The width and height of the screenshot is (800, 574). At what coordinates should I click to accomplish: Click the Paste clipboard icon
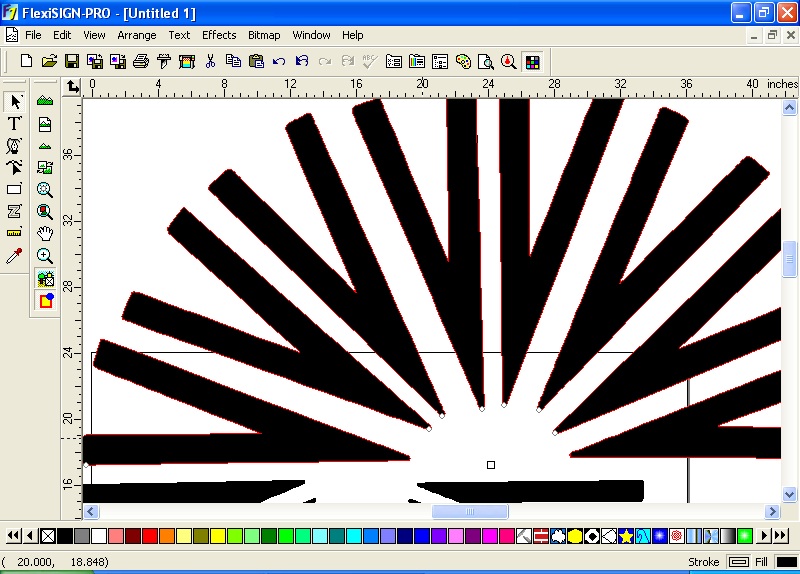[256, 62]
